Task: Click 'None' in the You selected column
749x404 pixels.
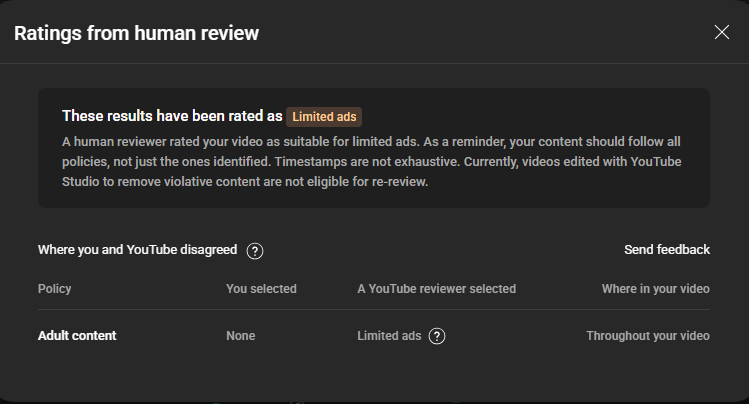Action: click(241, 336)
